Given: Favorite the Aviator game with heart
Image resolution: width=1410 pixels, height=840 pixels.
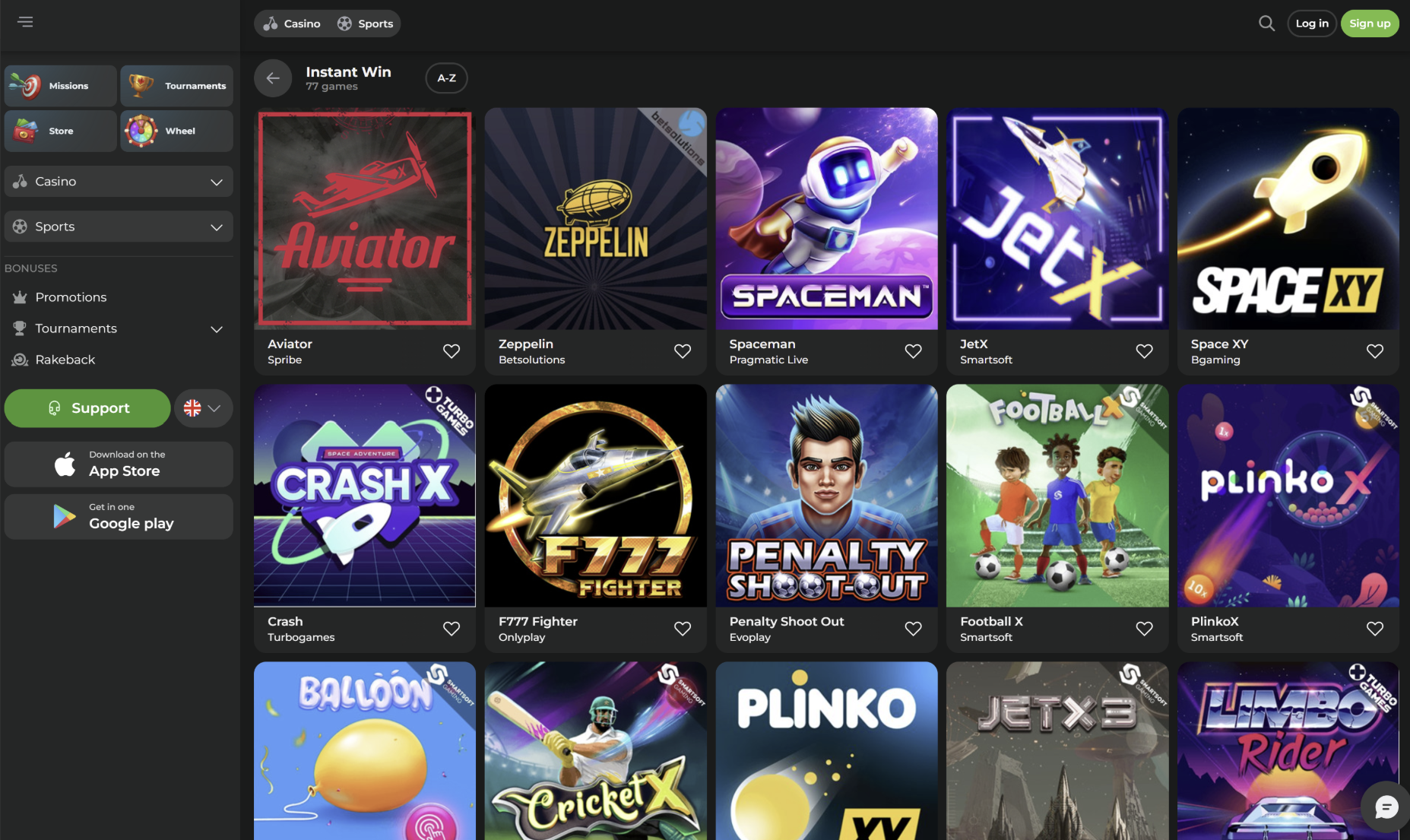Looking at the screenshot, I should (x=452, y=351).
